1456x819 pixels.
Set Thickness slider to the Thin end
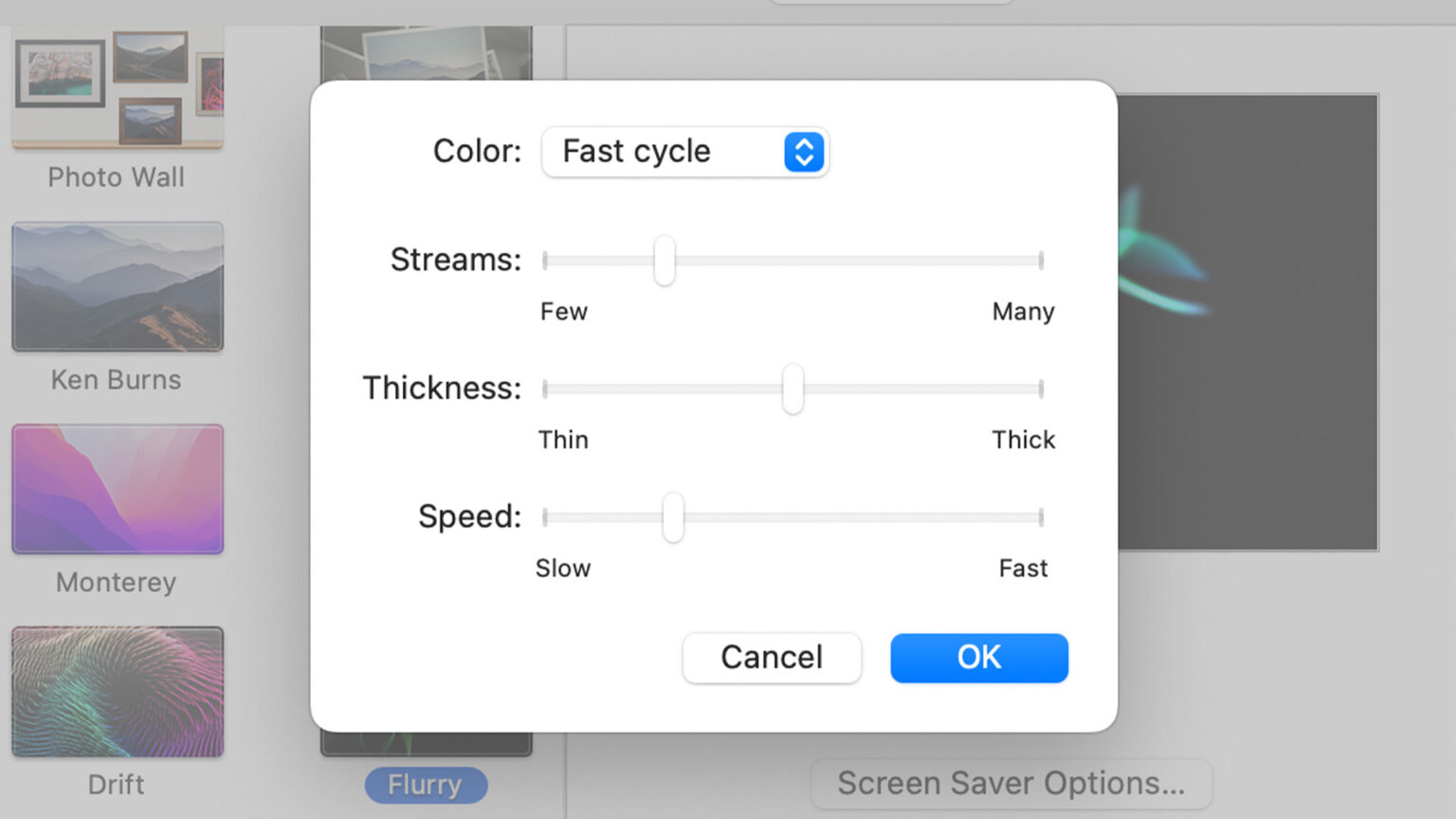point(546,389)
